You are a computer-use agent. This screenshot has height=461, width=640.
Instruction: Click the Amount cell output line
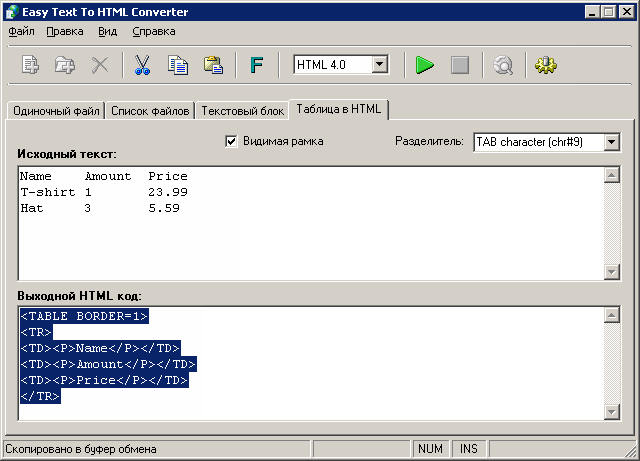(108, 364)
